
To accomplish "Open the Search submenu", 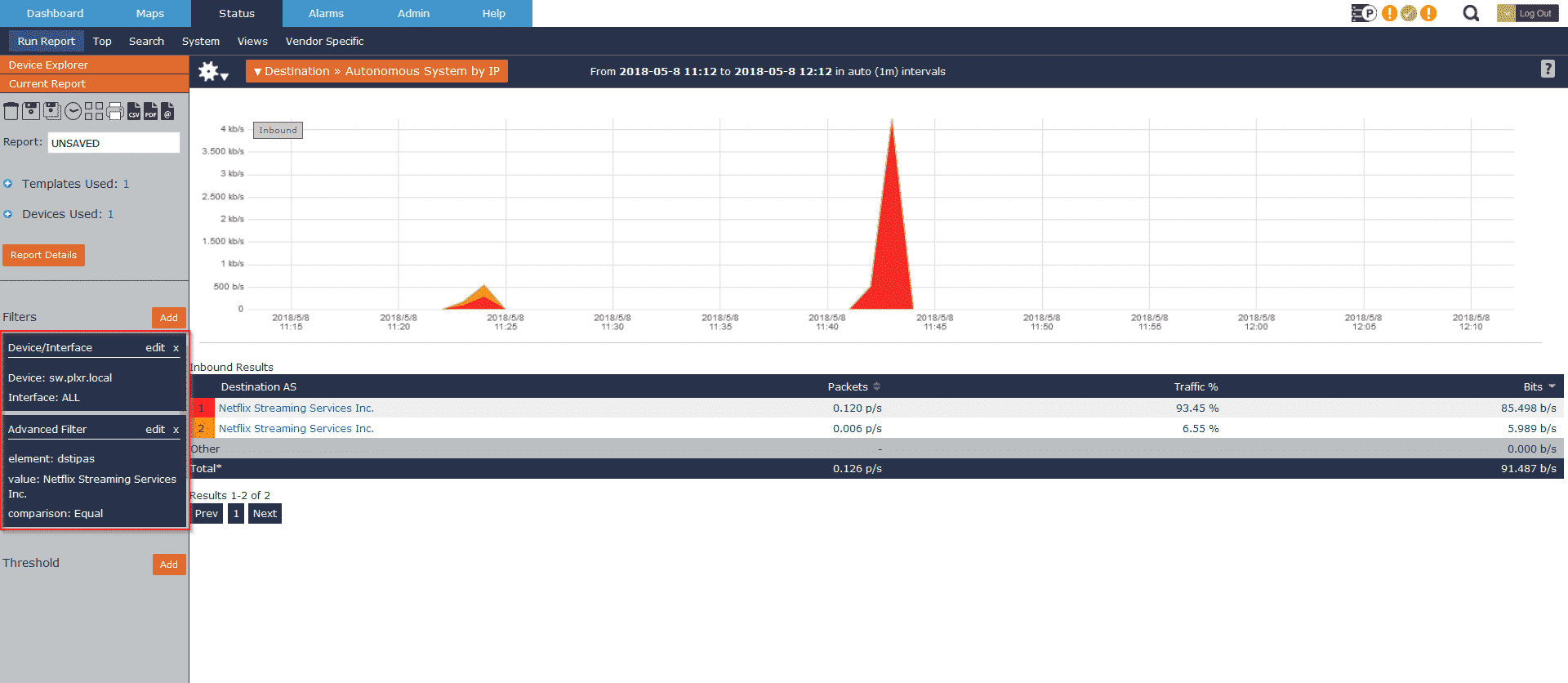I will pos(146,41).
